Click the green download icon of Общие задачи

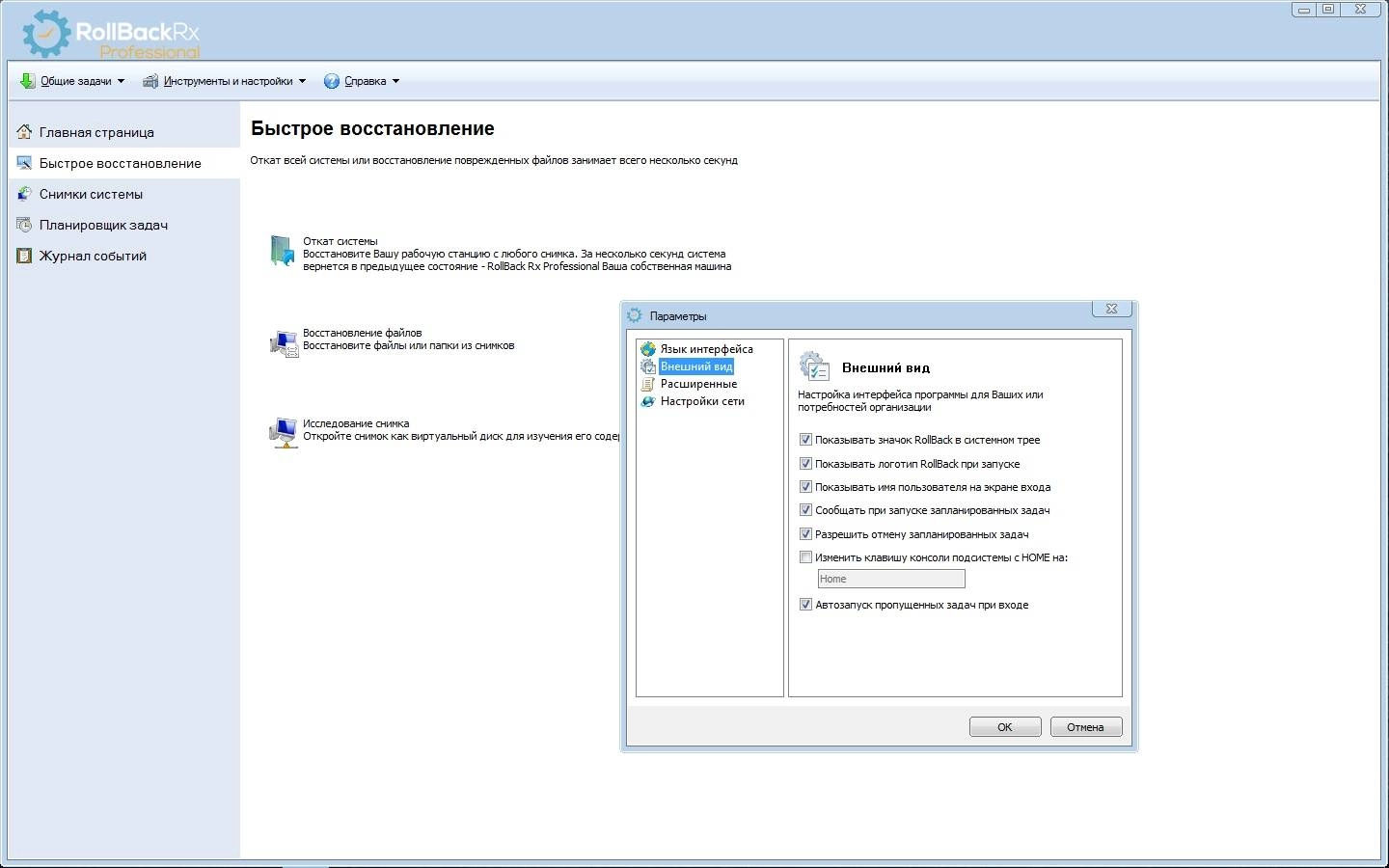(27, 81)
